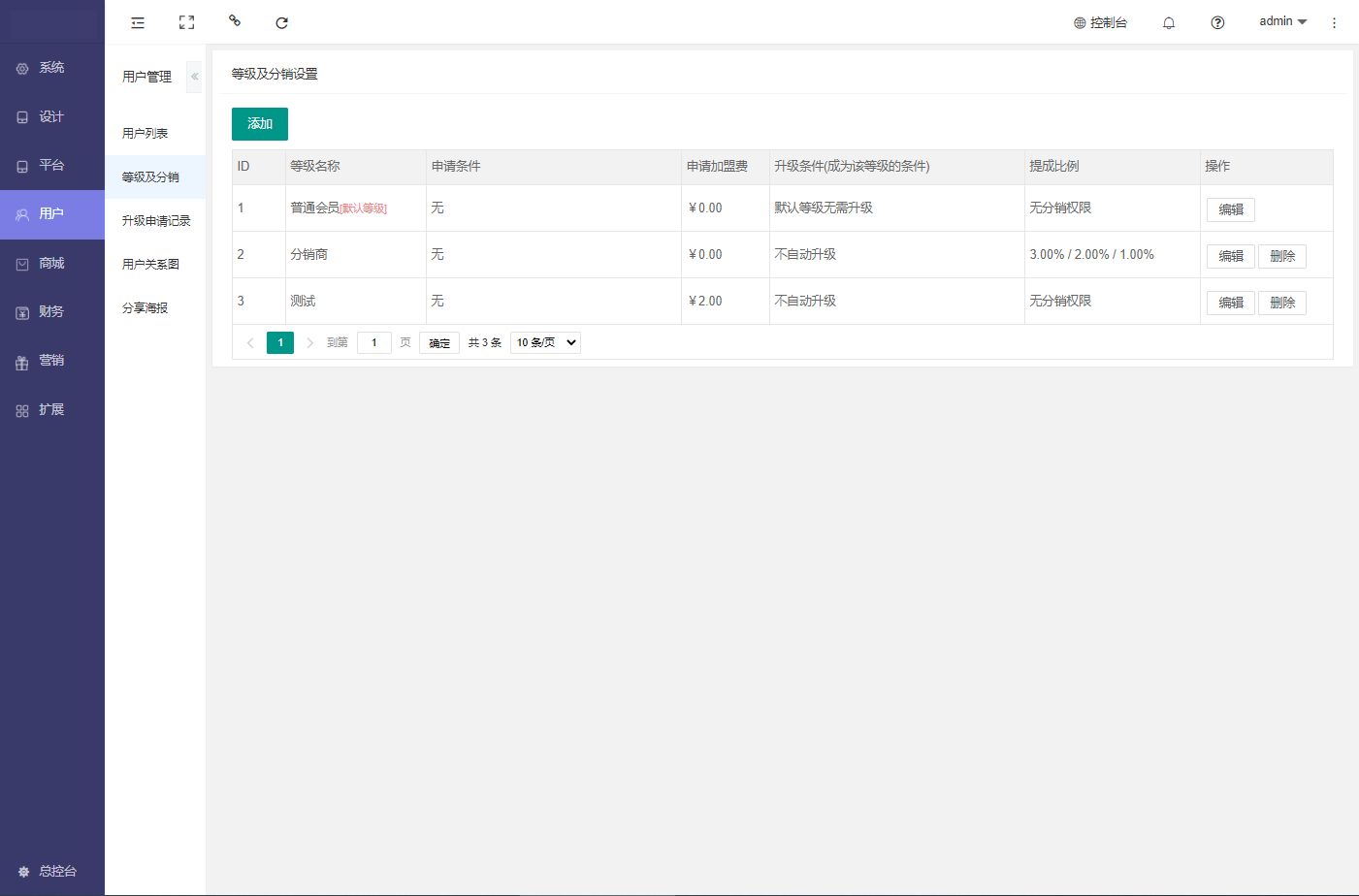Open the 控制台 console link
The height and width of the screenshot is (896, 1359).
[x=1100, y=22]
